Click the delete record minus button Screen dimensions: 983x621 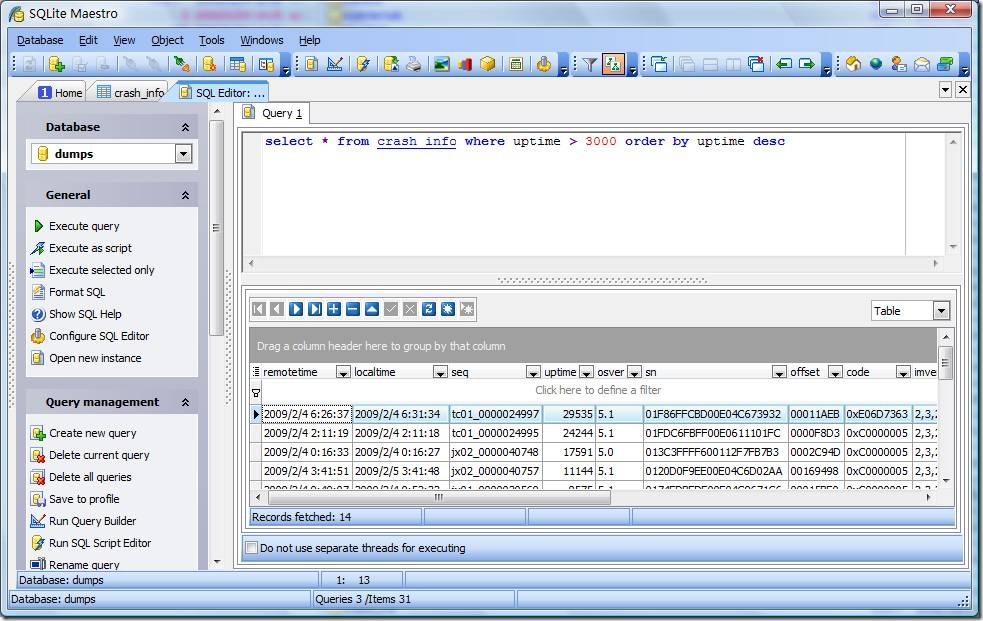[x=353, y=309]
